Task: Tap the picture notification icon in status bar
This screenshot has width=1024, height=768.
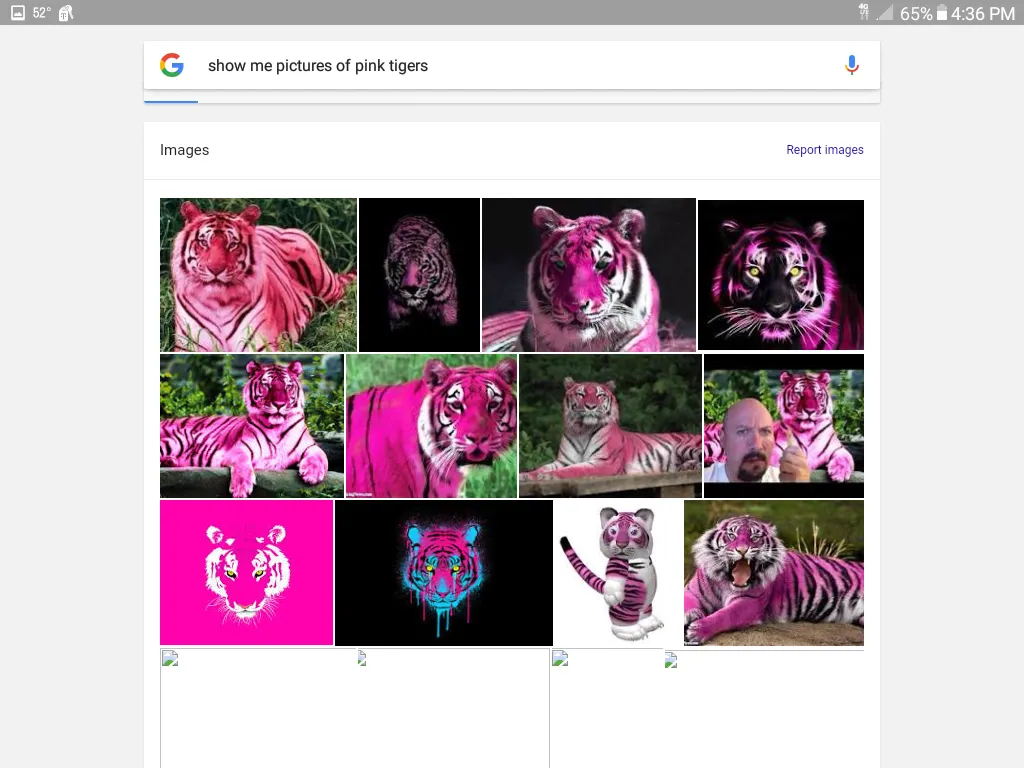Action: click(x=17, y=13)
